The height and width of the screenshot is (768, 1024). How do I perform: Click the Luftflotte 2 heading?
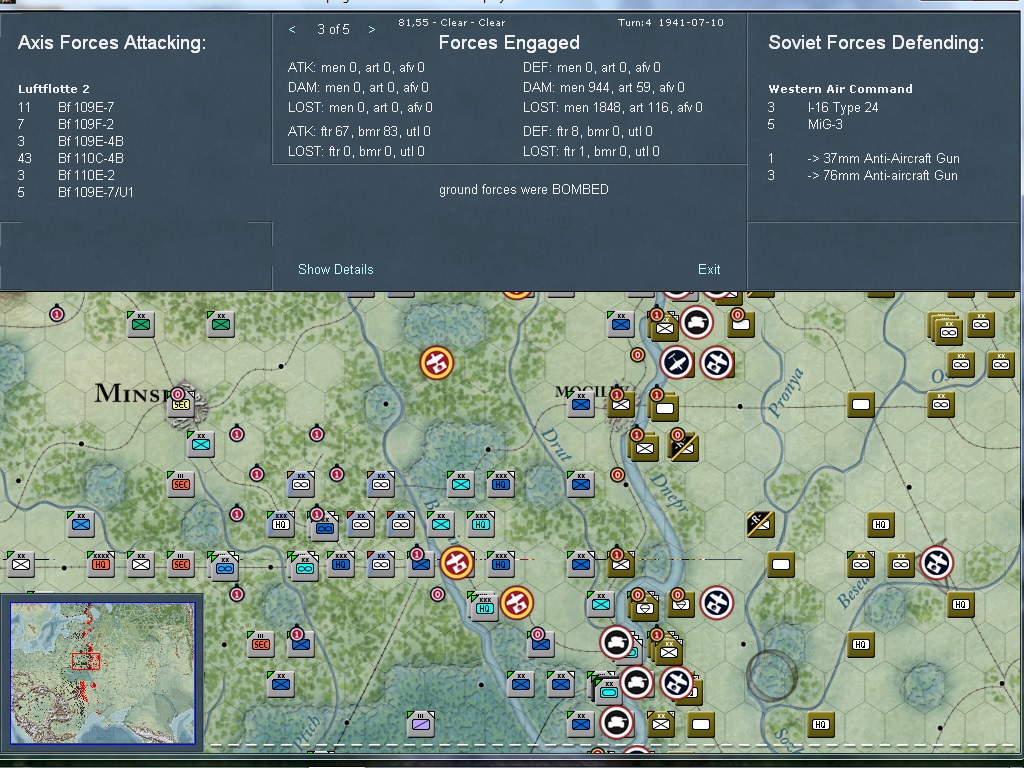coord(54,89)
